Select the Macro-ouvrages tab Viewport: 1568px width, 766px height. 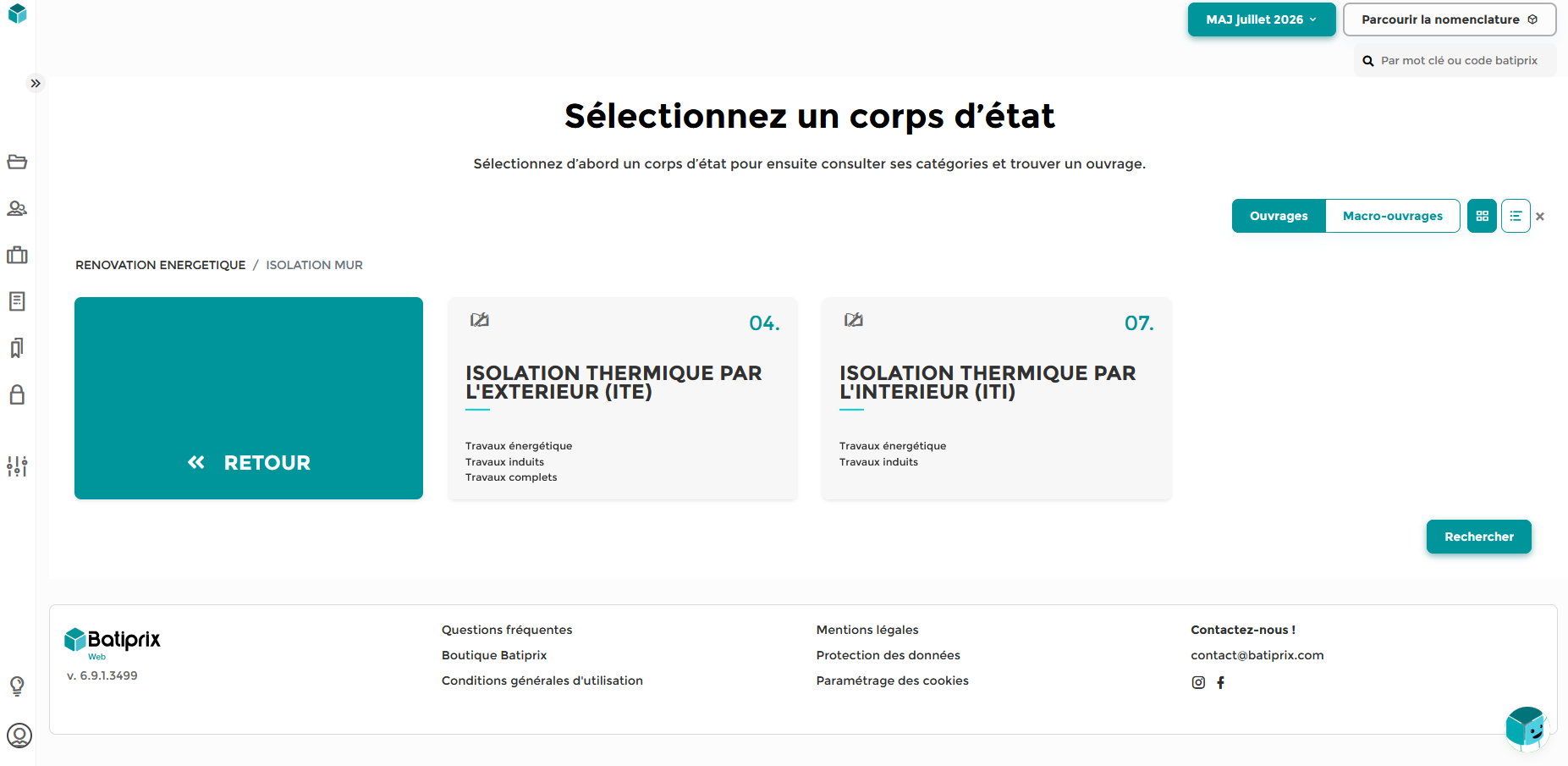click(x=1393, y=216)
